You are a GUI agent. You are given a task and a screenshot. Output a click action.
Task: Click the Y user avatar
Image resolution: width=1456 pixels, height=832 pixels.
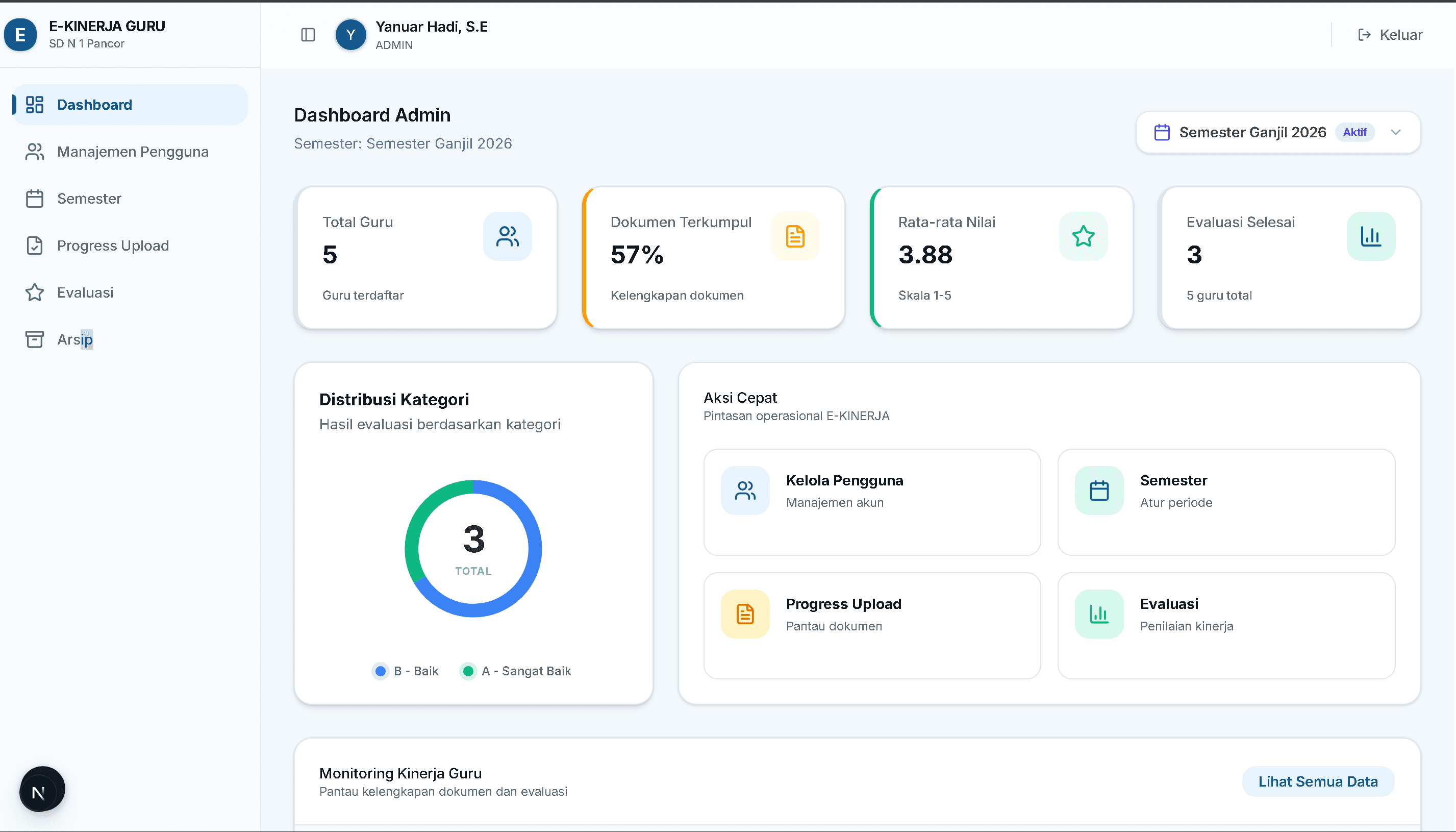click(x=350, y=35)
